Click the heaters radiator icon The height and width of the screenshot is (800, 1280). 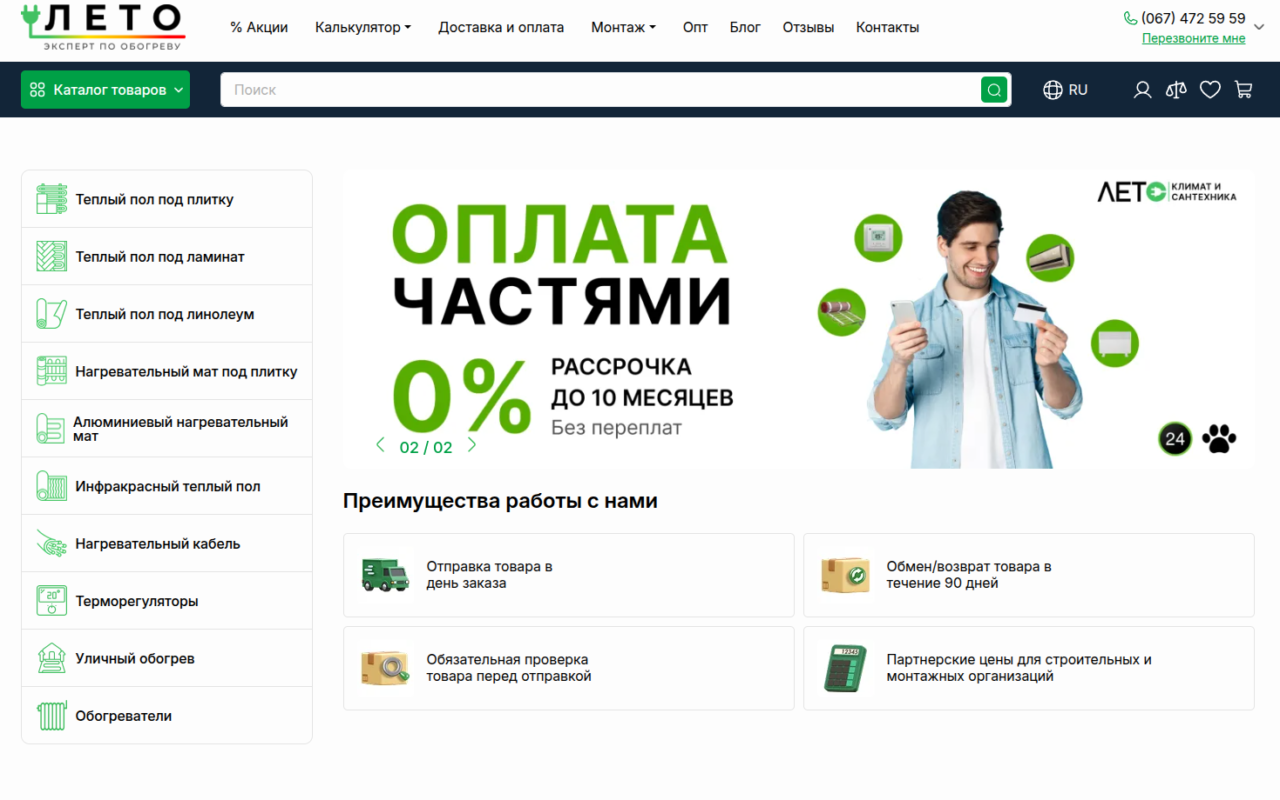point(51,716)
